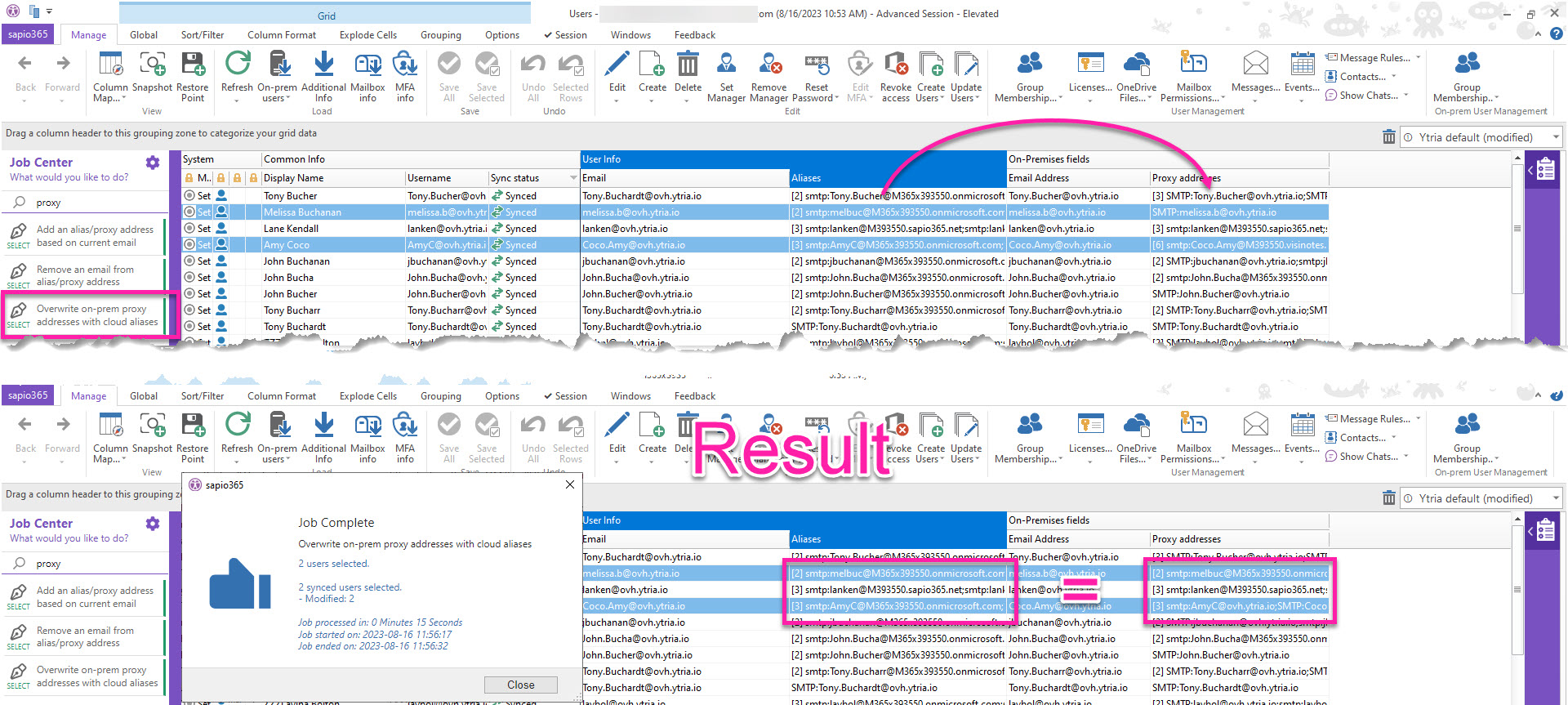Image resolution: width=1568 pixels, height=705 pixels.
Task: Load Mailbox info in upper ribbon
Action: 367,76
